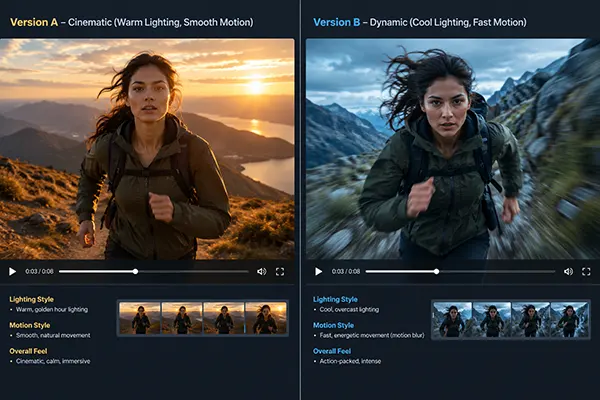This screenshot has height=400, width=600.
Task: Mute the Version A video volume
Action: point(262,272)
